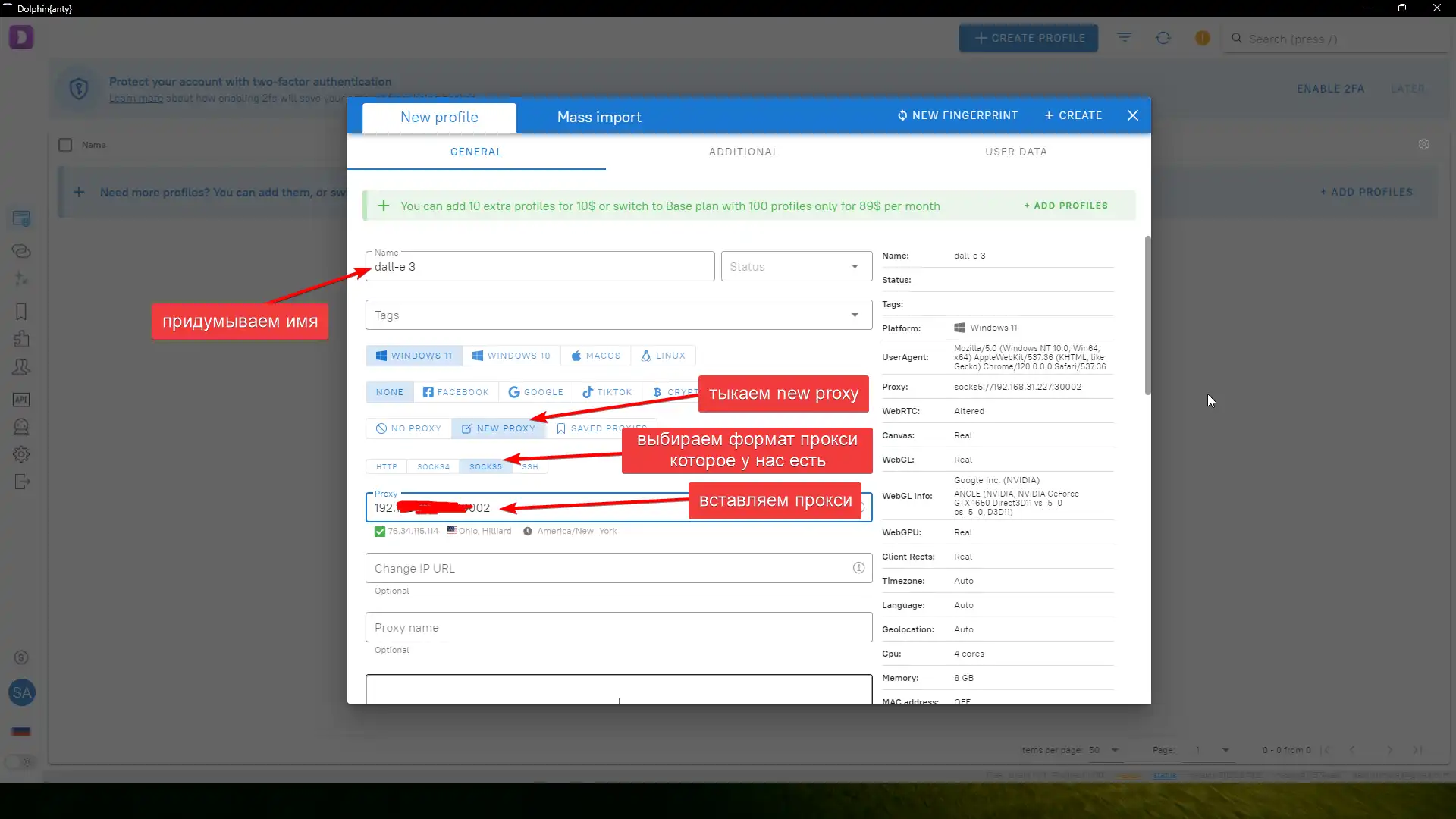Click the table settings gear icon

[x=1424, y=144]
